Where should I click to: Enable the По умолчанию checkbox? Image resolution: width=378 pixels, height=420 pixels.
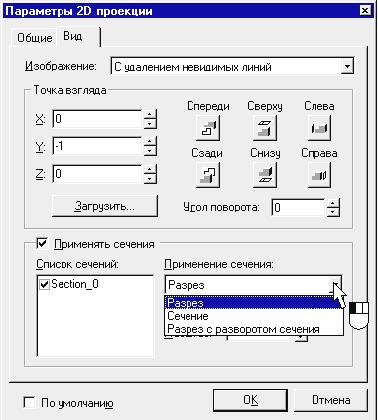point(30,402)
